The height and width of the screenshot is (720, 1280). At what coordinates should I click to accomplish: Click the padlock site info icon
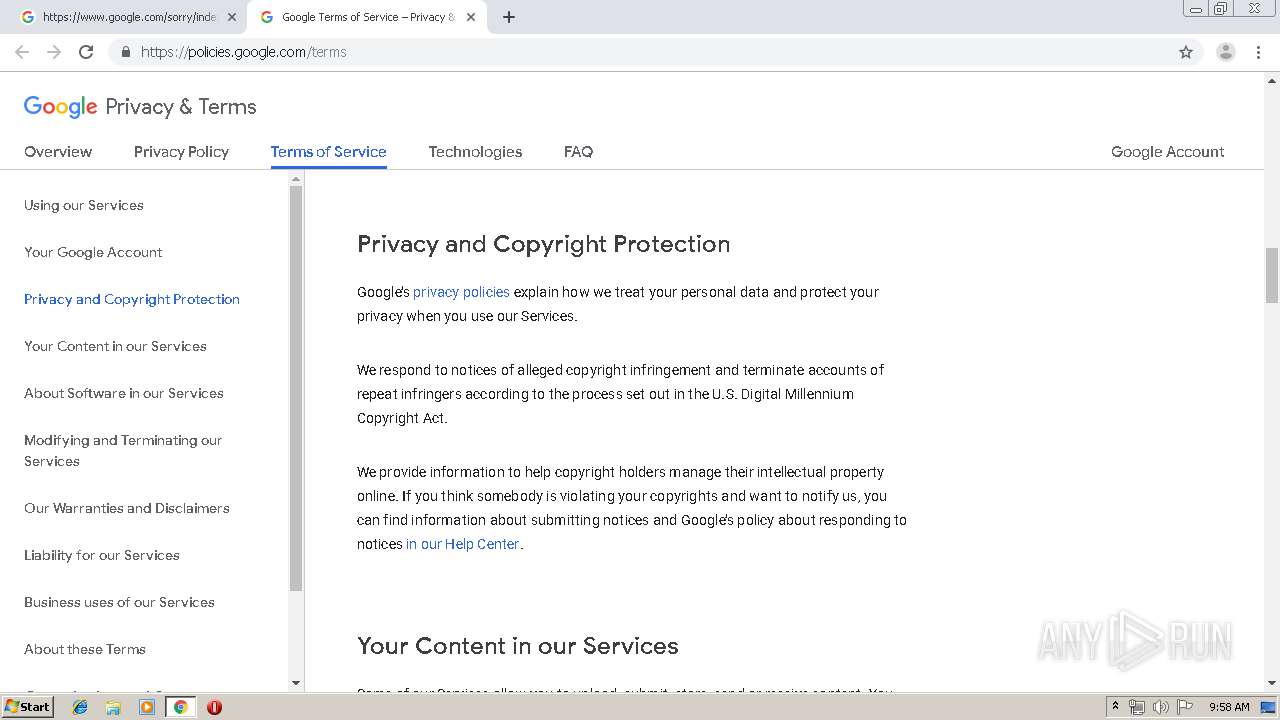point(125,52)
